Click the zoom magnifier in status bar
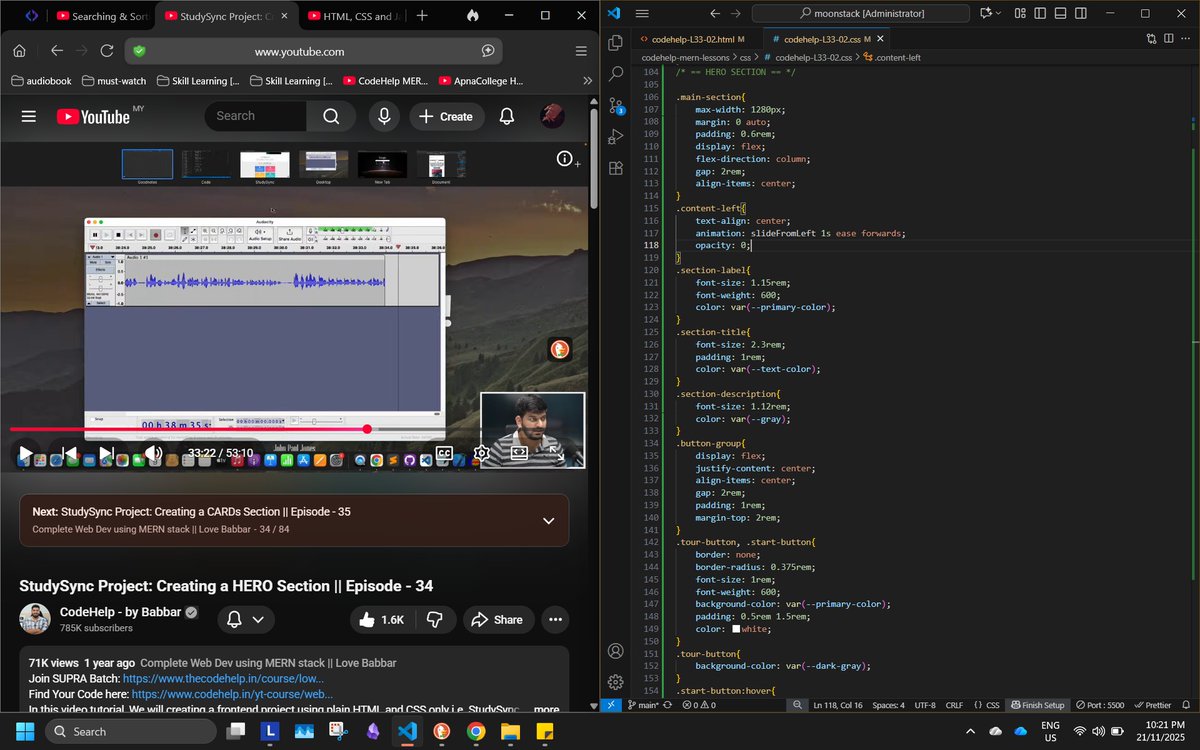Image resolution: width=1200 pixels, height=750 pixels. pyautogui.click(x=797, y=705)
